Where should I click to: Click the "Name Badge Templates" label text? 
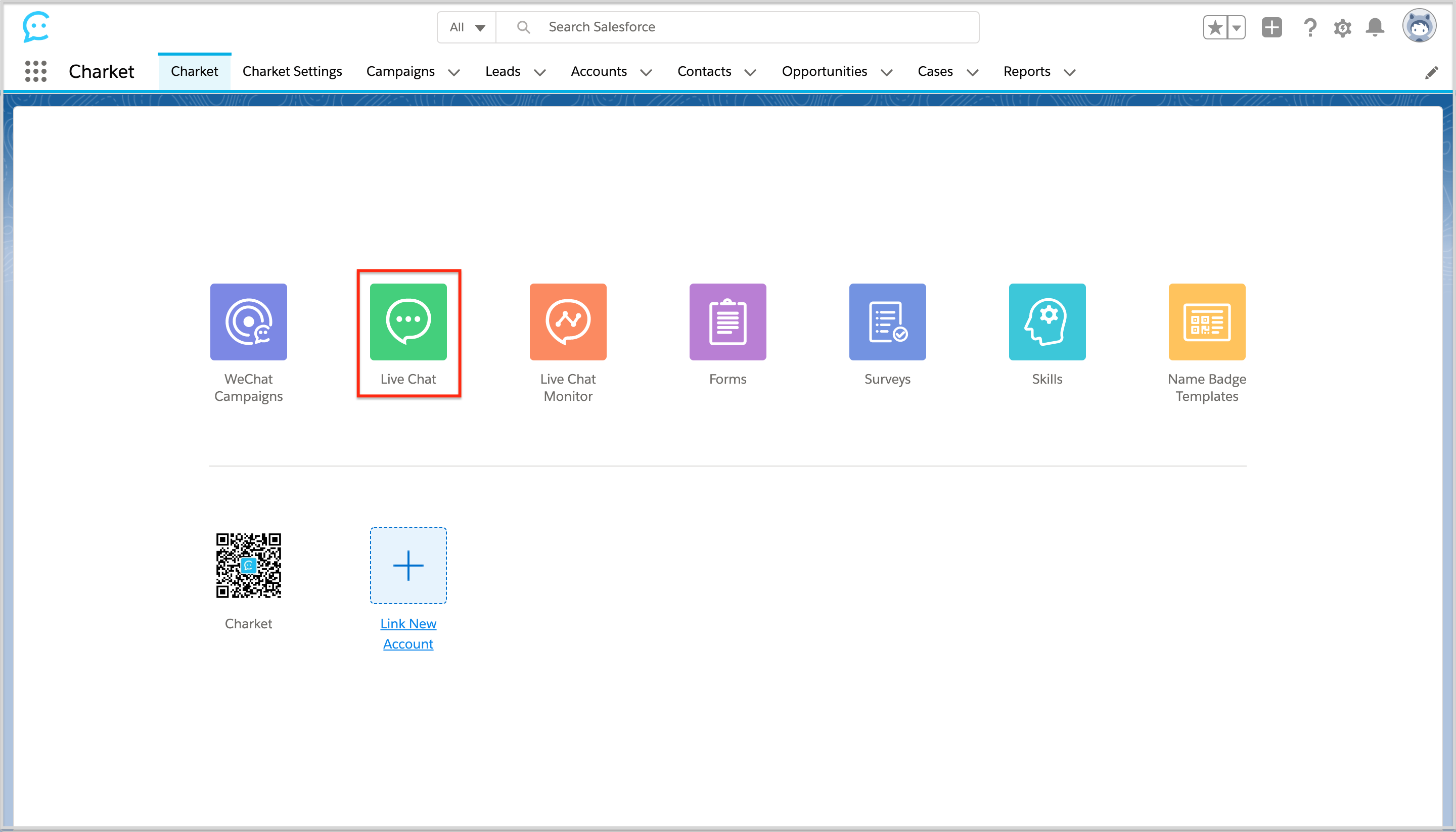click(x=1207, y=387)
